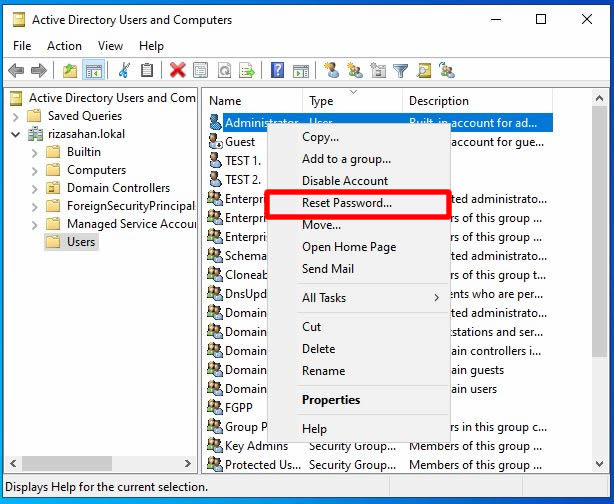Click the Refresh toolbar icon
Viewport: 614px width, 504px height.
pyautogui.click(x=224, y=71)
